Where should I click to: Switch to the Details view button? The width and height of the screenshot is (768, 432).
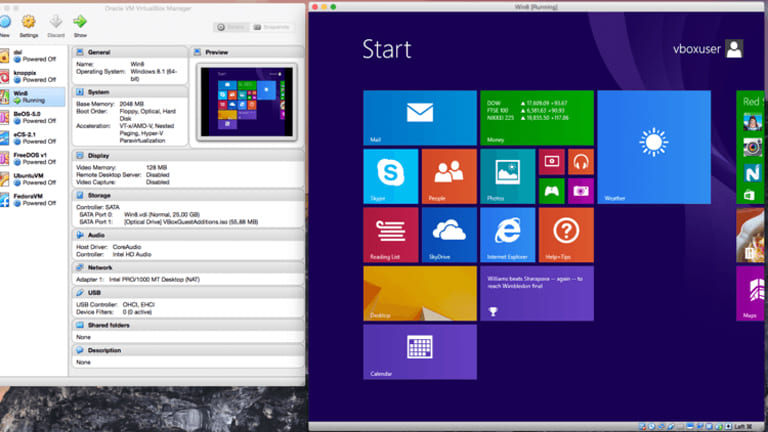tap(231, 27)
